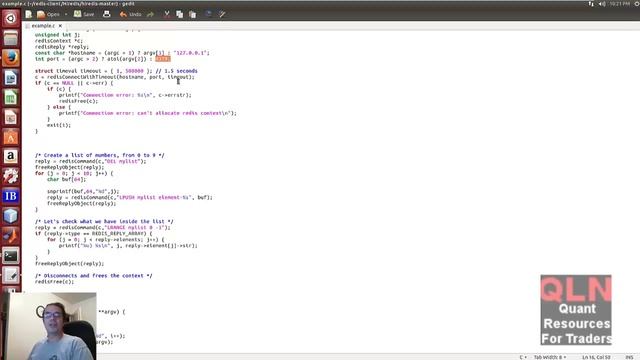
Task: Change the language mode from the C dropdown
Action: point(523,357)
